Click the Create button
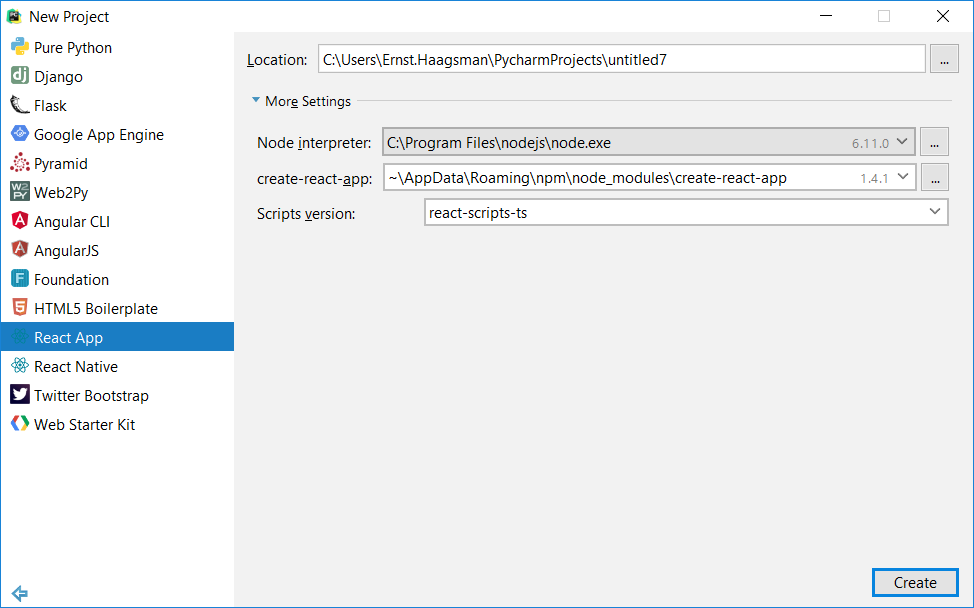Viewport: 974px width, 608px height. [x=915, y=583]
